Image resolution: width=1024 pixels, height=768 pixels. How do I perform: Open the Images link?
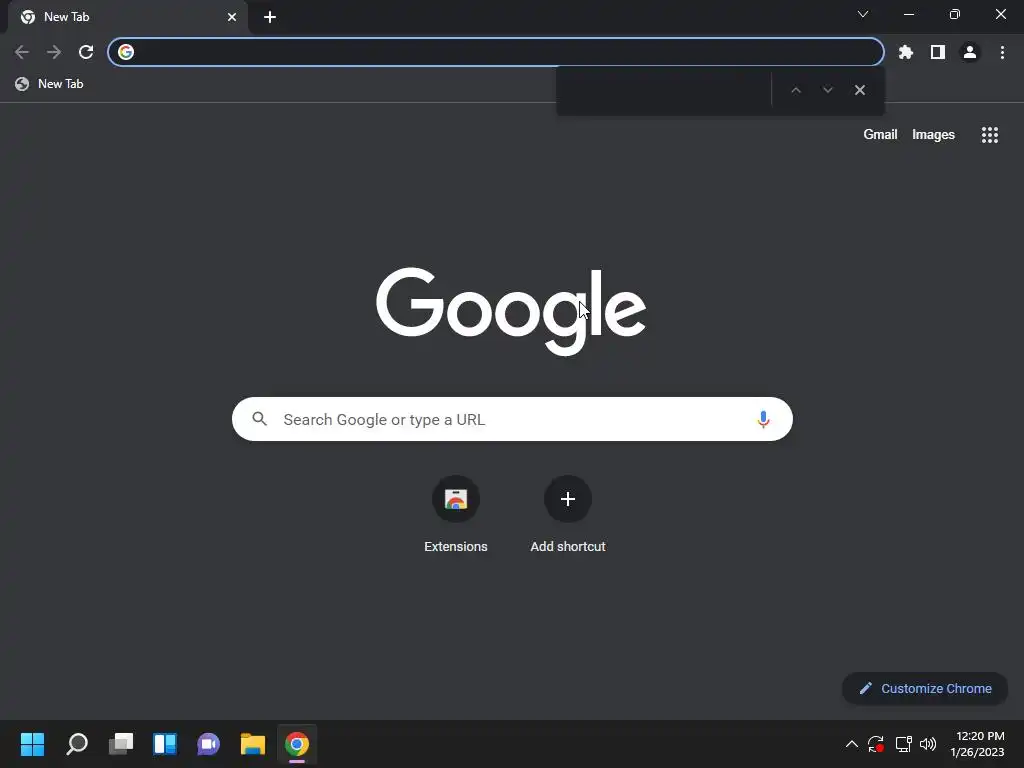pyautogui.click(x=933, y=135)
